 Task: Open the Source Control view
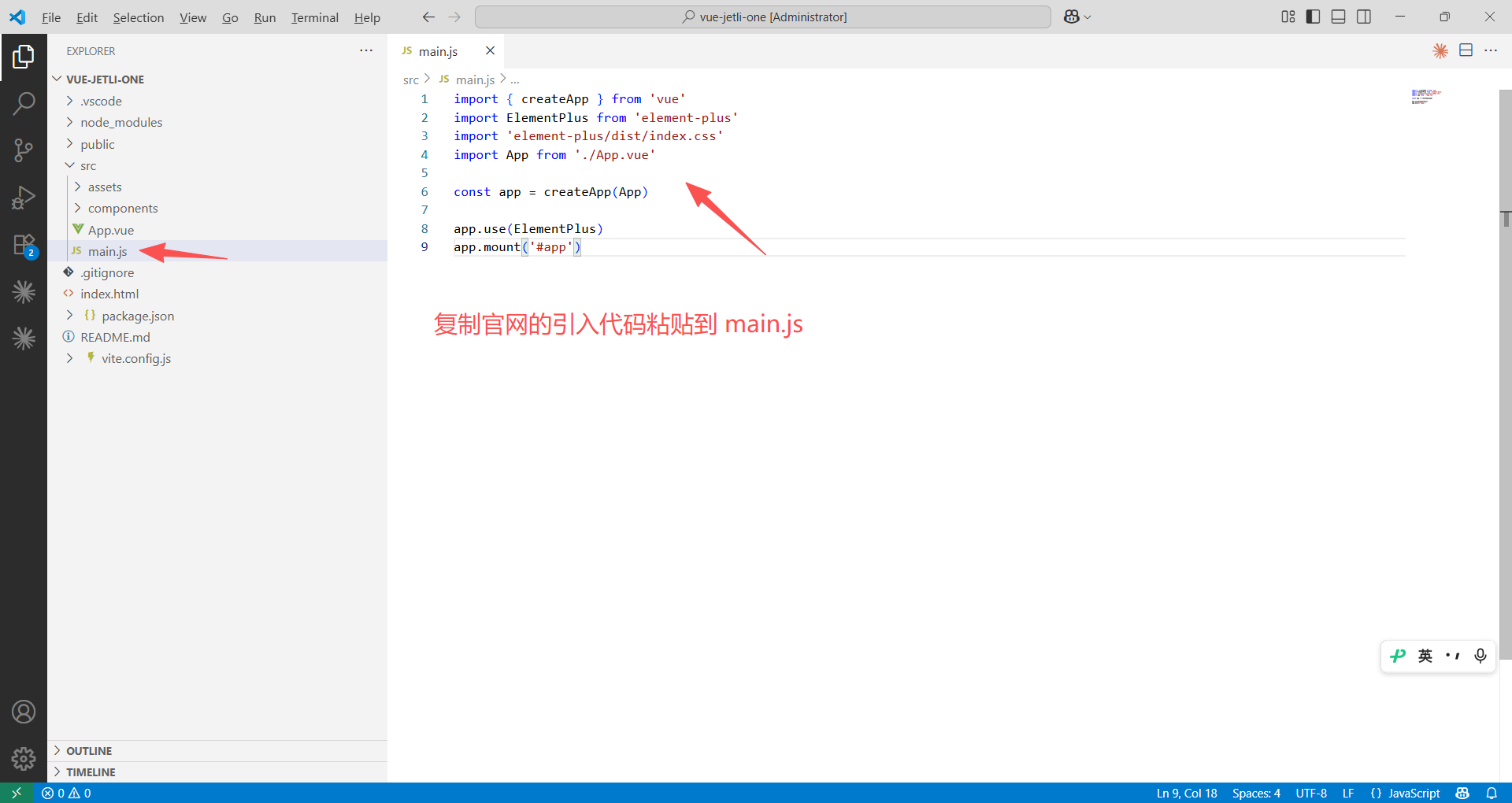pyautogui.click(x=24, y=150)
